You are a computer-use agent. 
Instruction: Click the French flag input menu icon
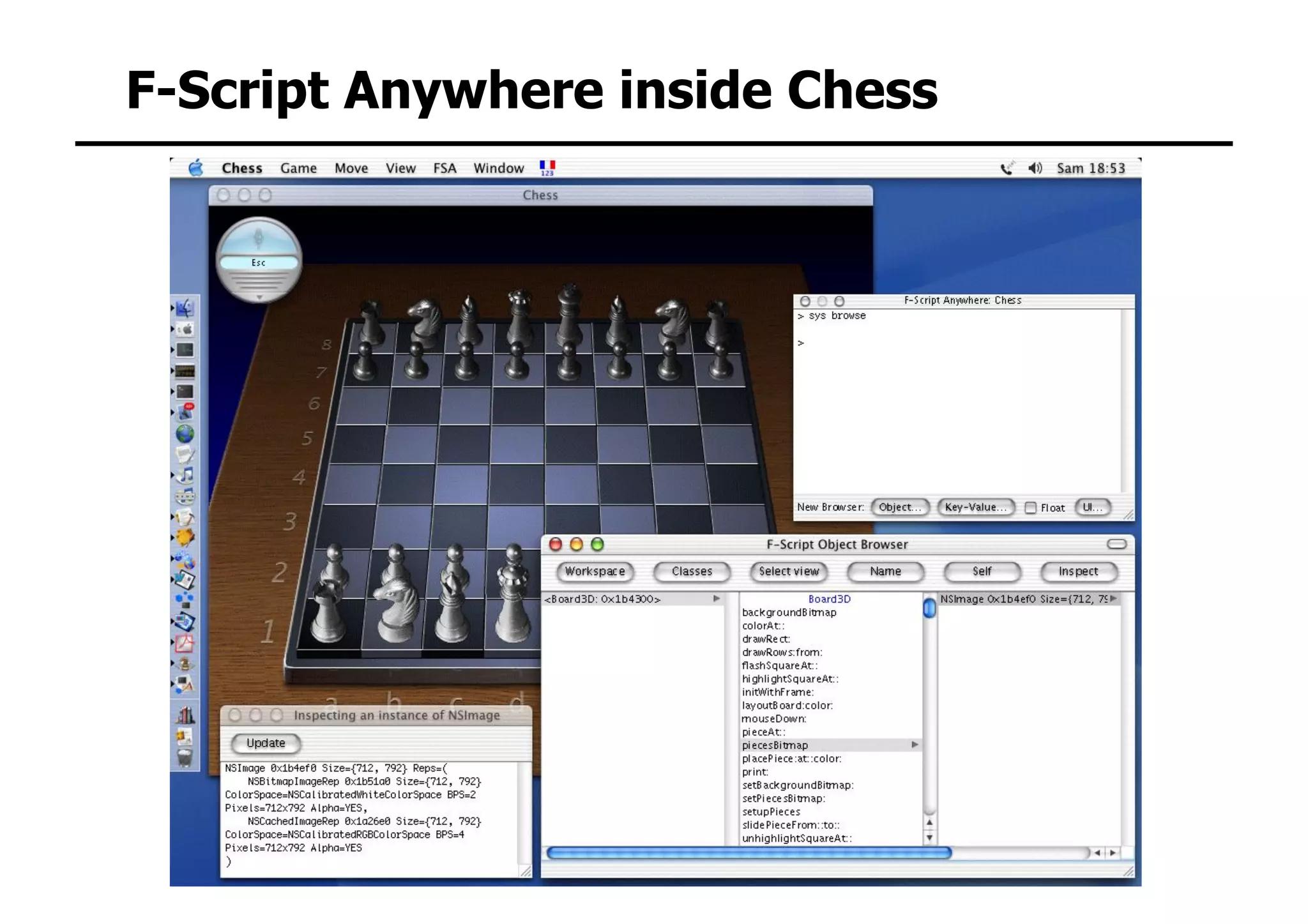click(547, 168)
